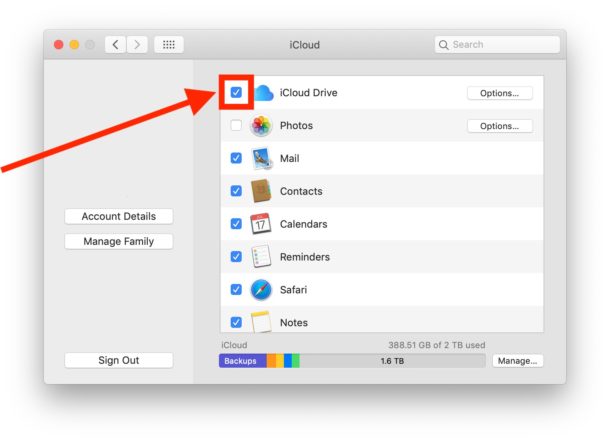
Task: Show all preferences grid button
Action: coord(168,45)
